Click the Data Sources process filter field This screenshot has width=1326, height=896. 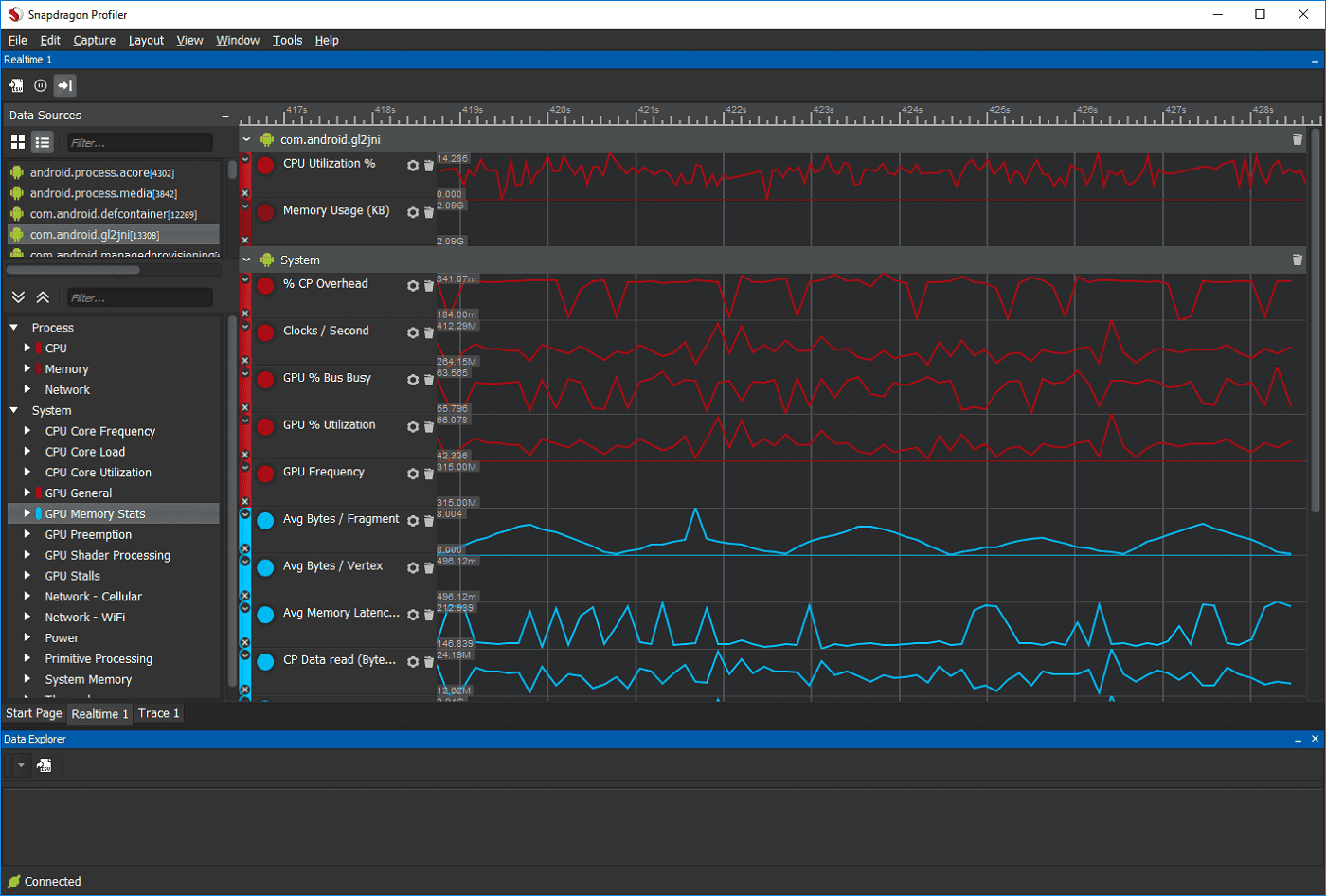140,142
